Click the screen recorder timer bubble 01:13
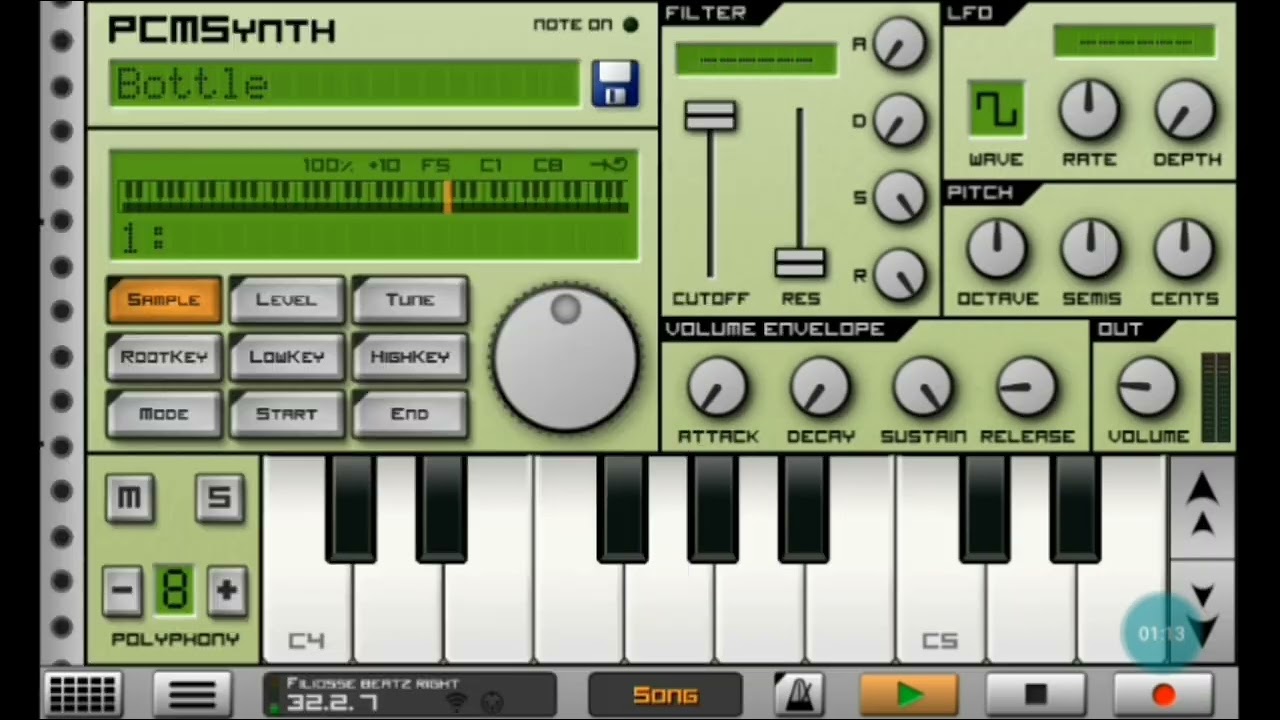Viewport: 1280px width, 720px height. [x=1161, y=633]
